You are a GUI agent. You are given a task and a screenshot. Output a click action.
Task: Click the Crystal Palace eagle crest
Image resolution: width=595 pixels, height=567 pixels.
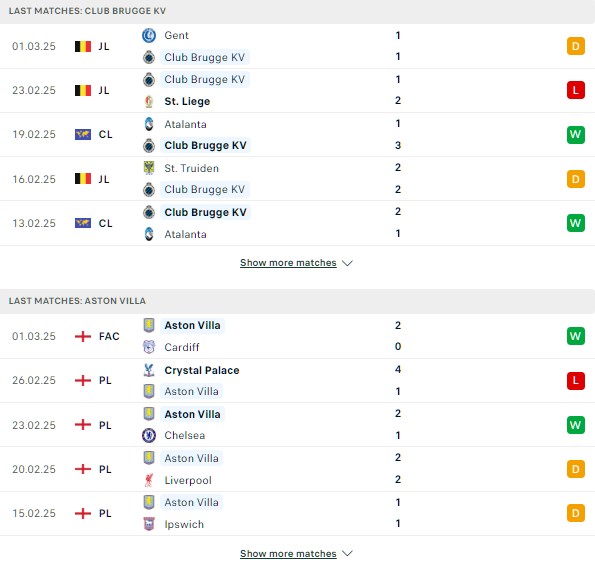(149, 370)
